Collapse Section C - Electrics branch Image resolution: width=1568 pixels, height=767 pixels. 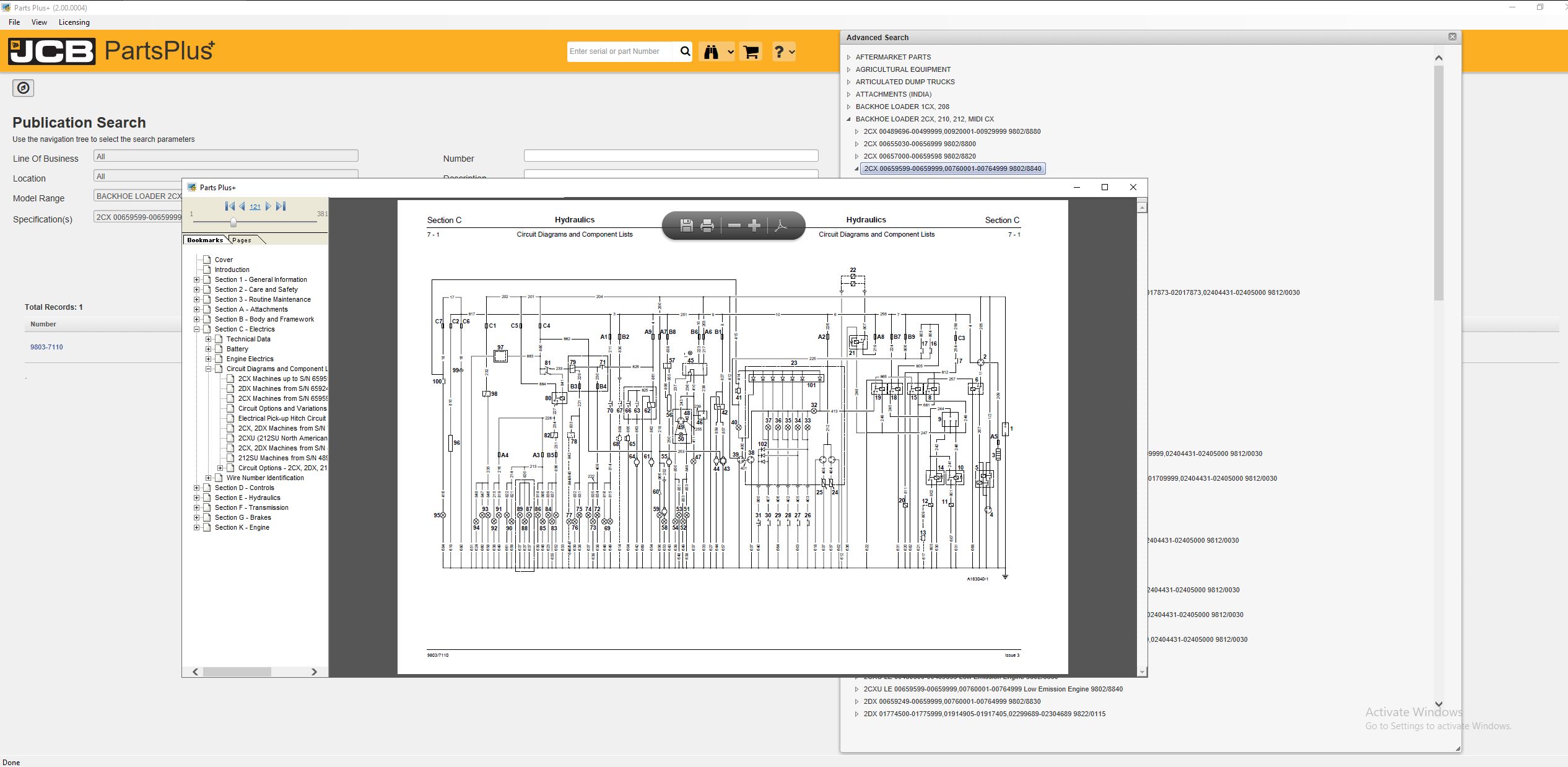click(x=198, y=329)
